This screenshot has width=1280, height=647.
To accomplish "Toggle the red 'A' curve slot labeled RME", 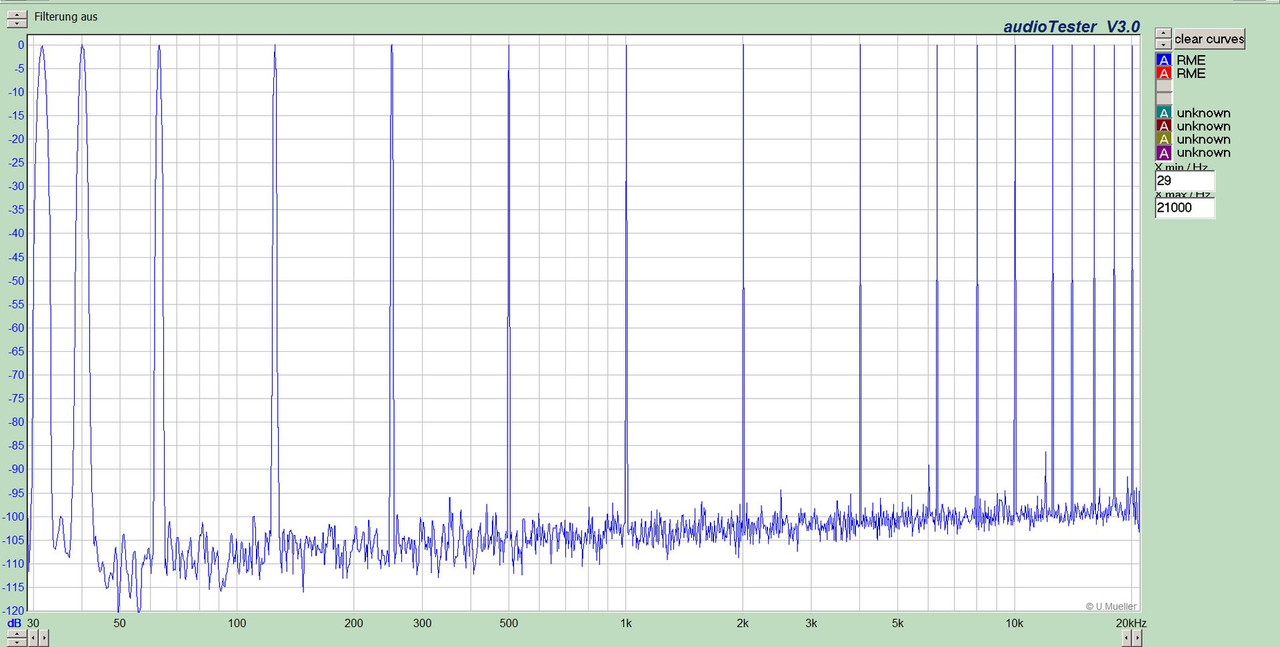I will click(x=1163, y=73).
